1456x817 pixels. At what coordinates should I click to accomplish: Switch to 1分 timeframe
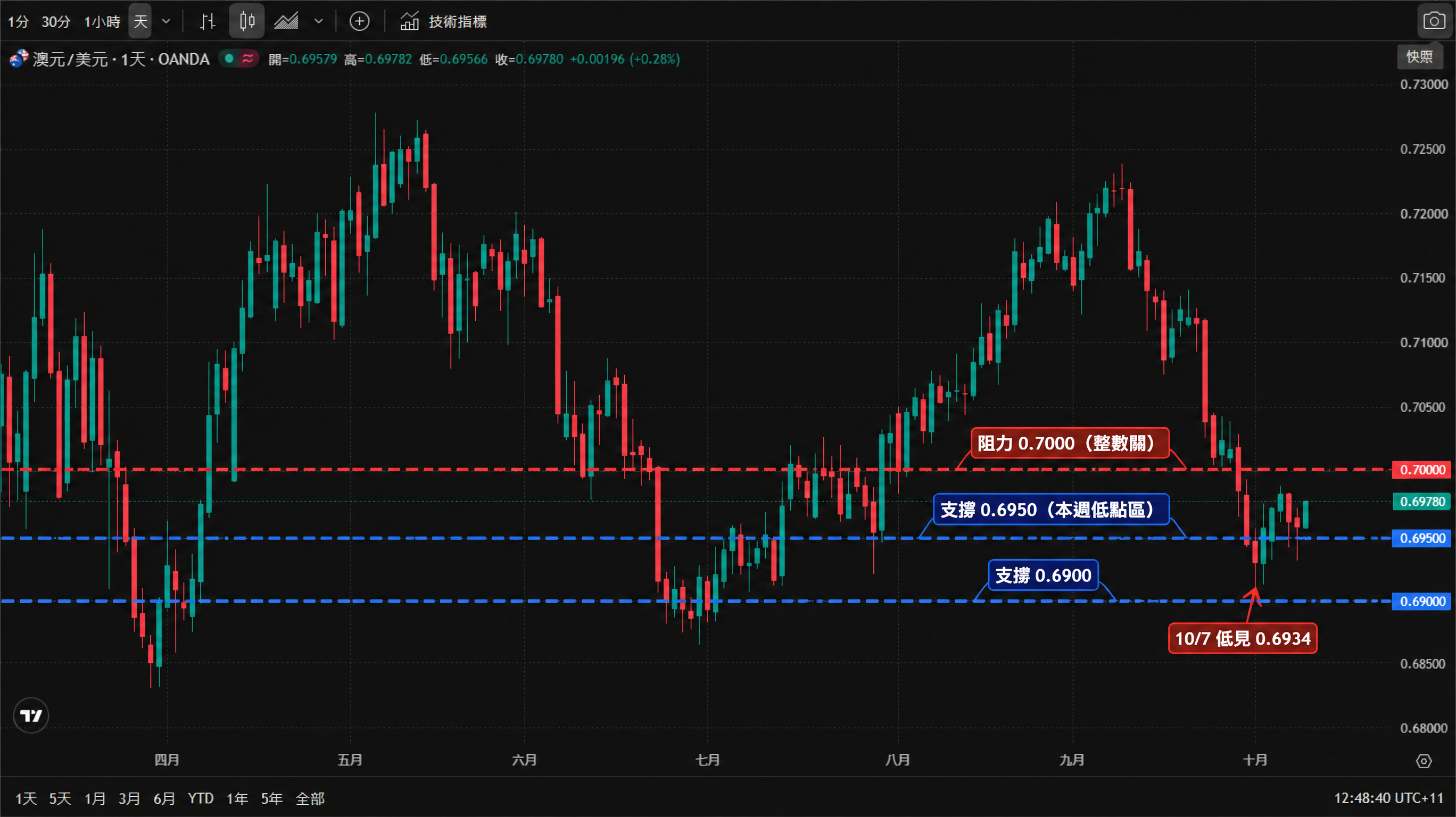[18, 22]
